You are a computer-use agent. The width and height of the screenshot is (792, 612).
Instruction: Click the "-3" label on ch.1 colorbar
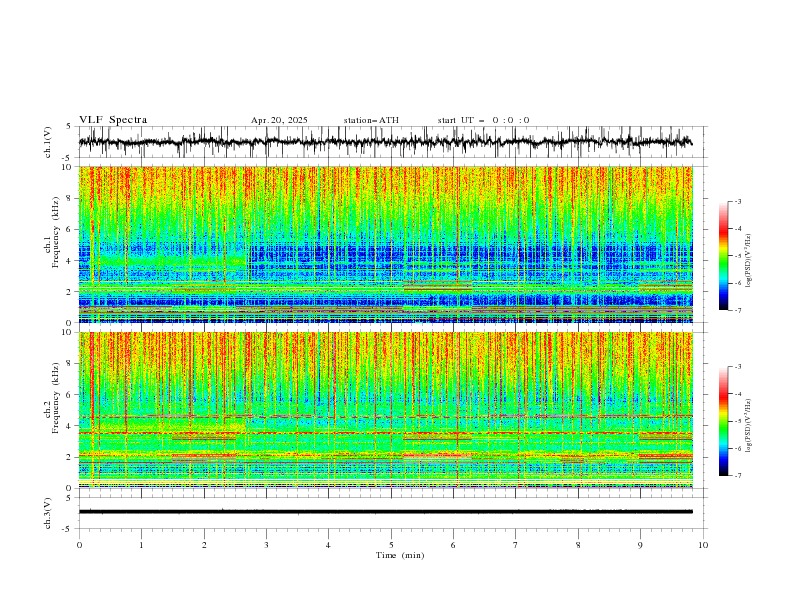click(737, 202)
